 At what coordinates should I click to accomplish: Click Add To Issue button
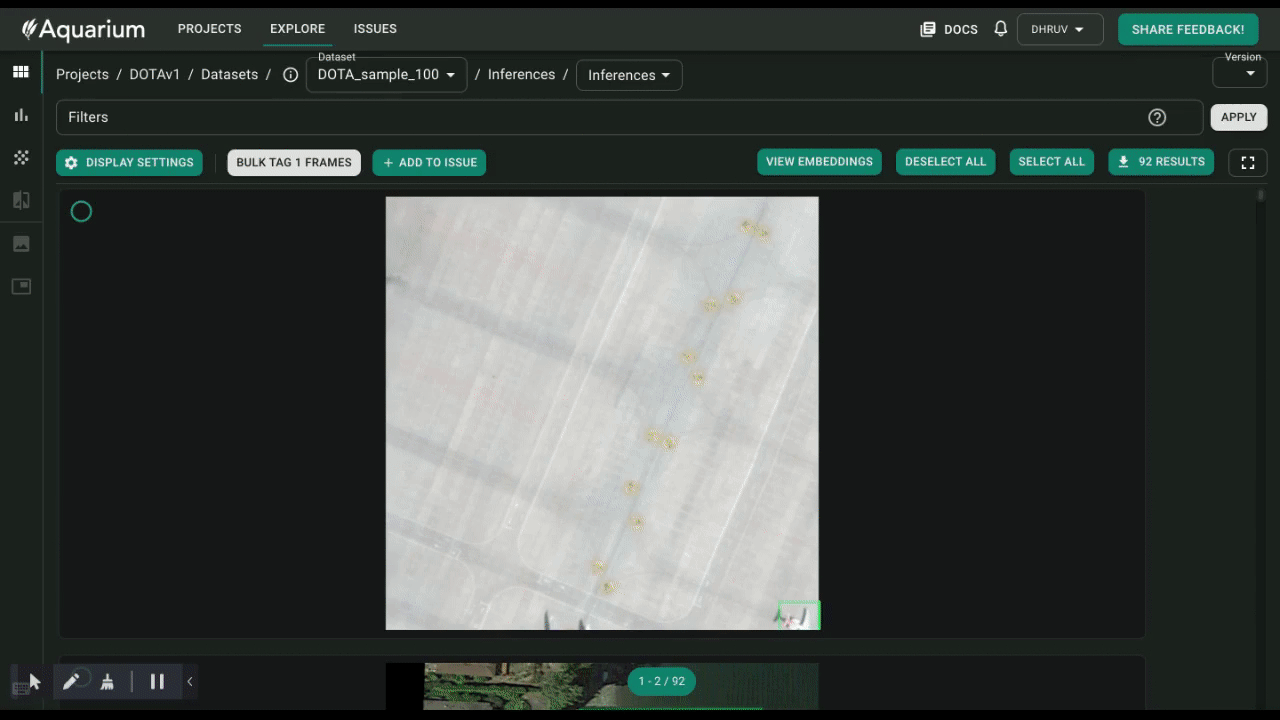coord(429,162)
